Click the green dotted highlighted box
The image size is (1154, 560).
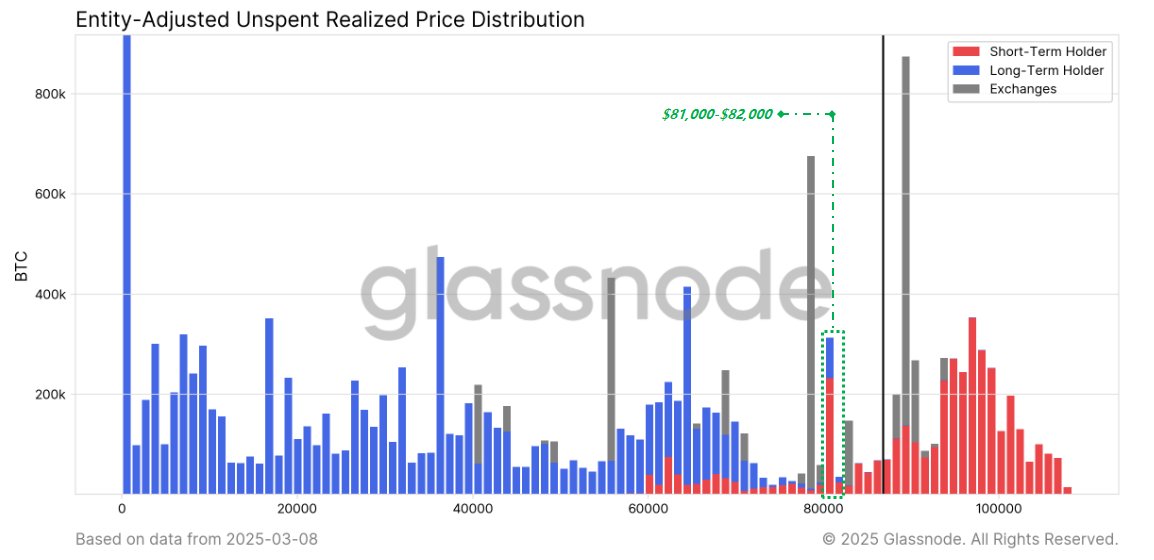click(x=833, y=413)
